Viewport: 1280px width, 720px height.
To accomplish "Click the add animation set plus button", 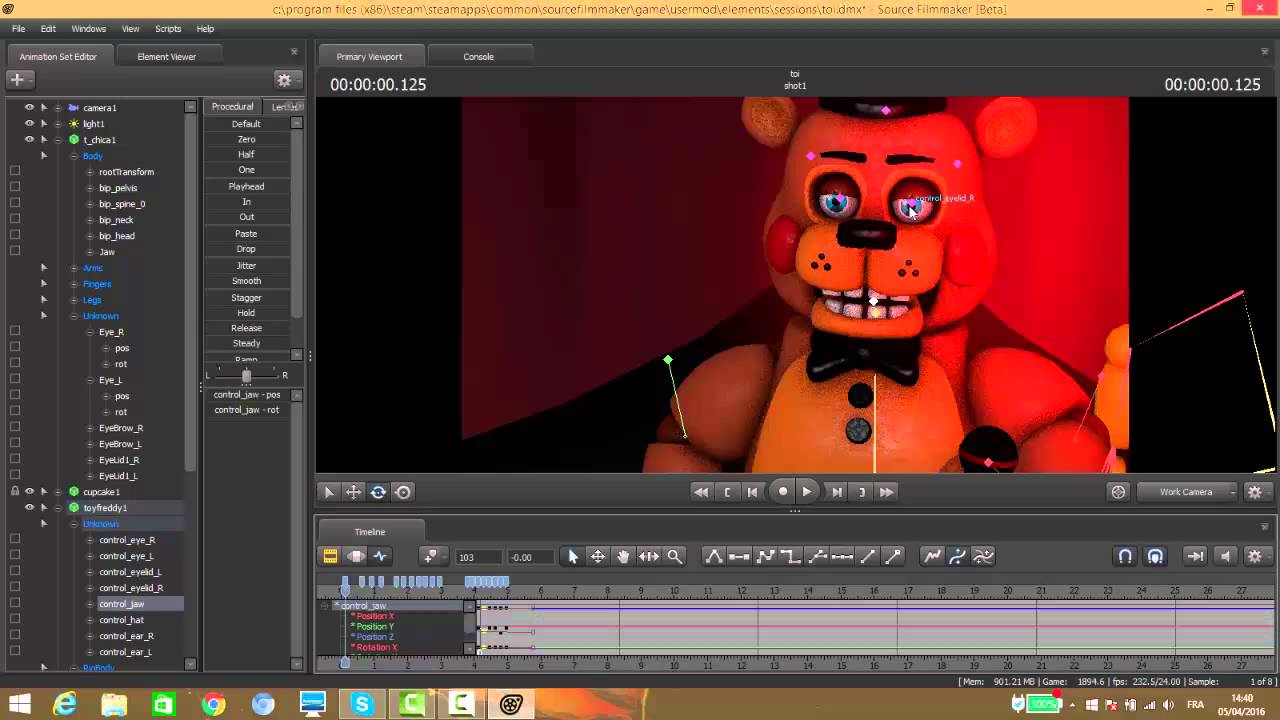I will pos(19,80).
